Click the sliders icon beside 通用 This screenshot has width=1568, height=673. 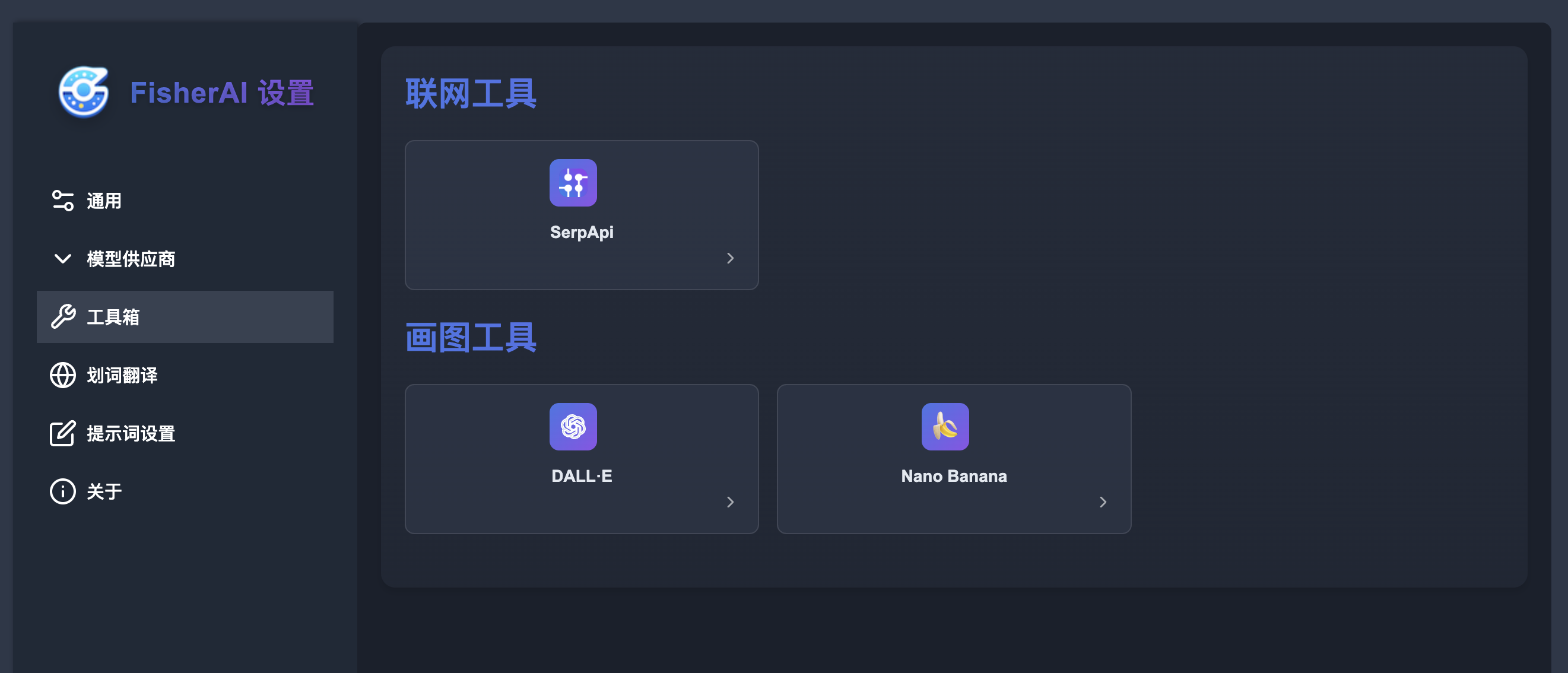tap(63, 201)
